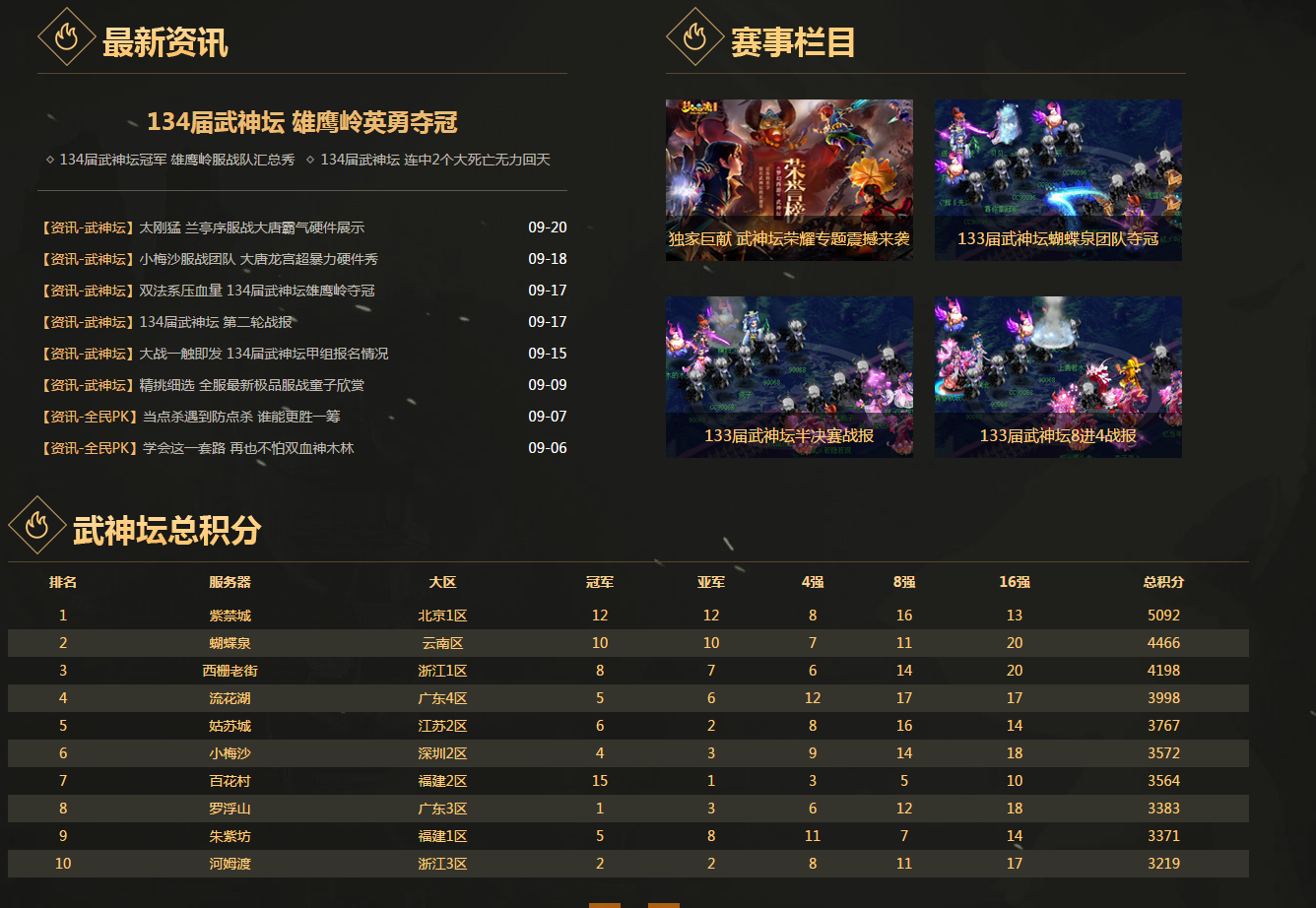Image resolution: width=1316 pixels, height=908 pixels.
Task: Open 133届武神坛蝴蝶泉团队夺冠 thumbnail
Action: 1058,179
